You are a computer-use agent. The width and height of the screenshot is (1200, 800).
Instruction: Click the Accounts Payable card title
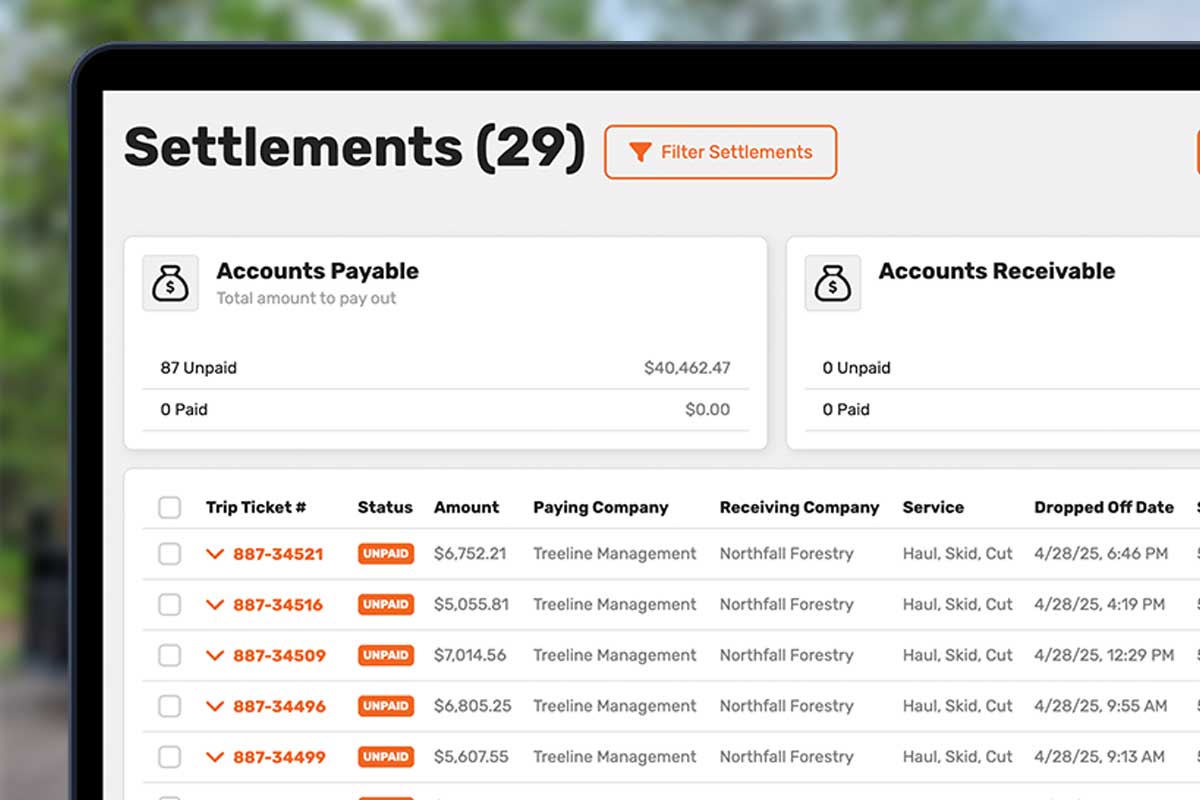pos(318,271)
